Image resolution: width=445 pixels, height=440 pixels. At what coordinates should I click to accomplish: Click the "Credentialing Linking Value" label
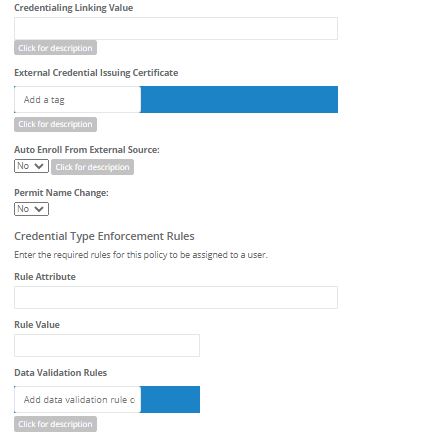73,8
